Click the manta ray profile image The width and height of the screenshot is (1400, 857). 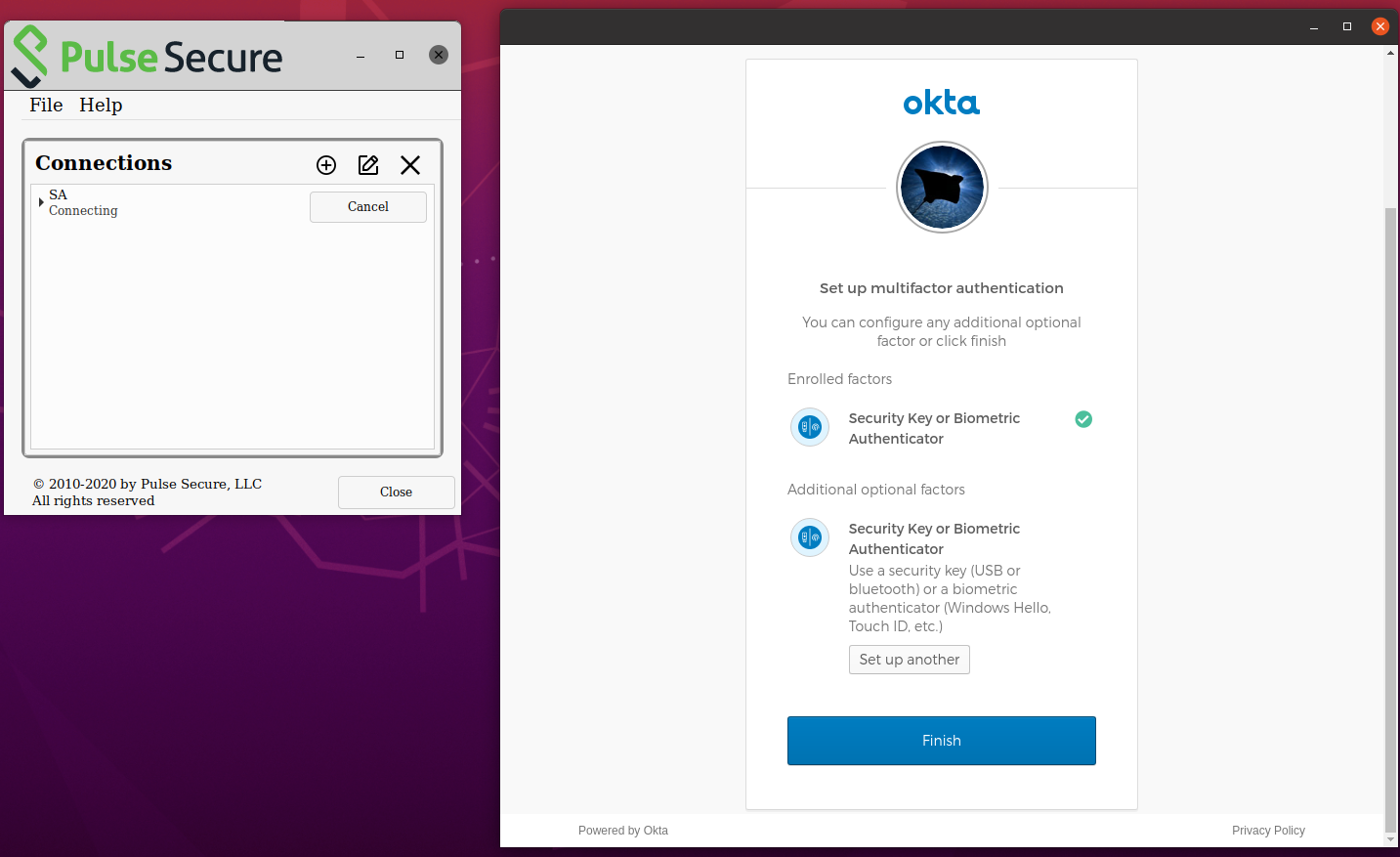point(942,187)
